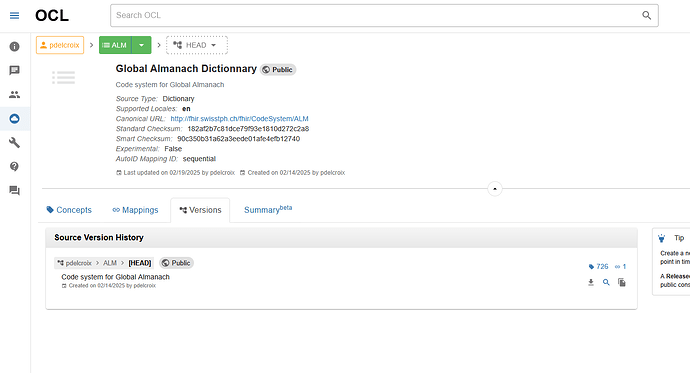Screen dimensions: 690x373
Task: Switch to the Mappings tab
Action: coord(135,210)
